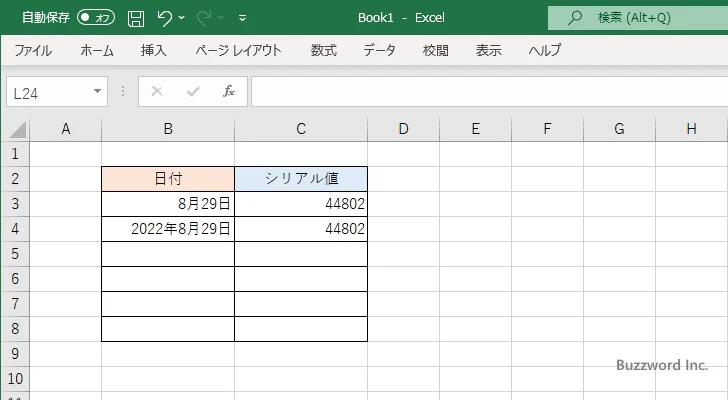The image size is (728, 400).
Task: Click the 日付 header cell
Action: click(168, 179)
